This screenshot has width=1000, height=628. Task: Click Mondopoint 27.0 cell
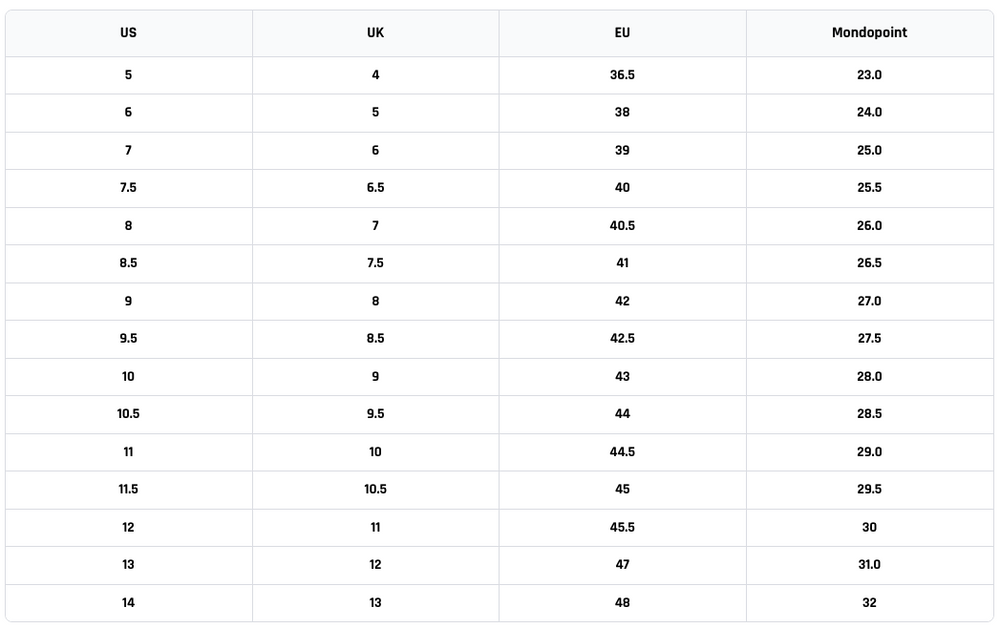pos(869,301)
